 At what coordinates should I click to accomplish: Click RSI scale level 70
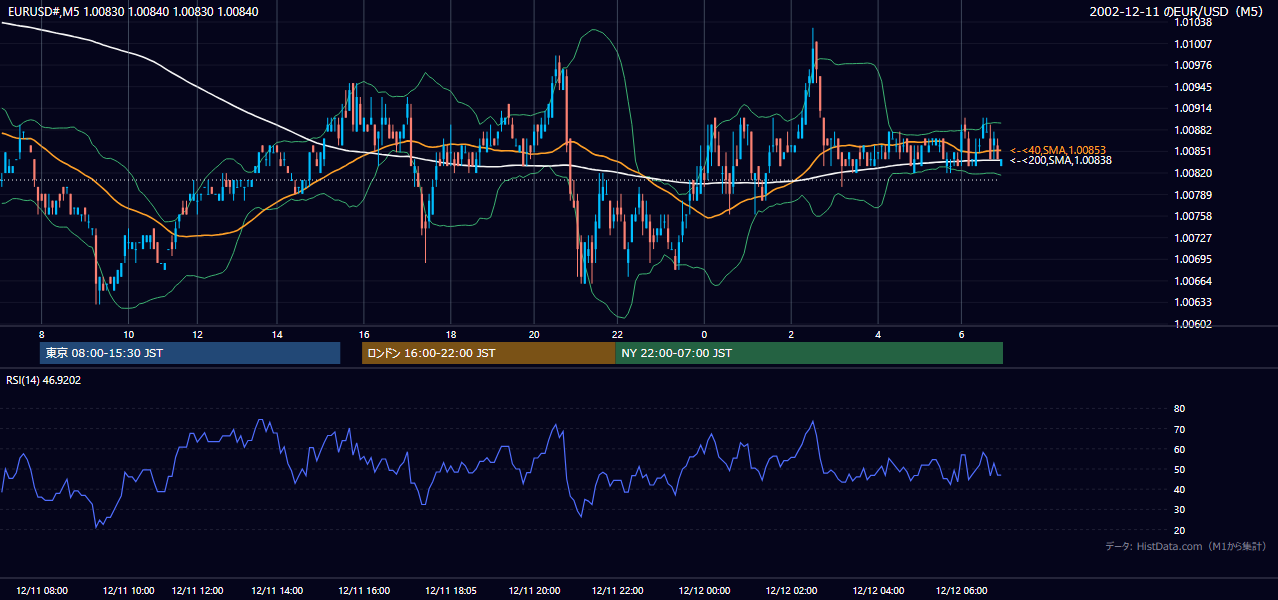1179,429
